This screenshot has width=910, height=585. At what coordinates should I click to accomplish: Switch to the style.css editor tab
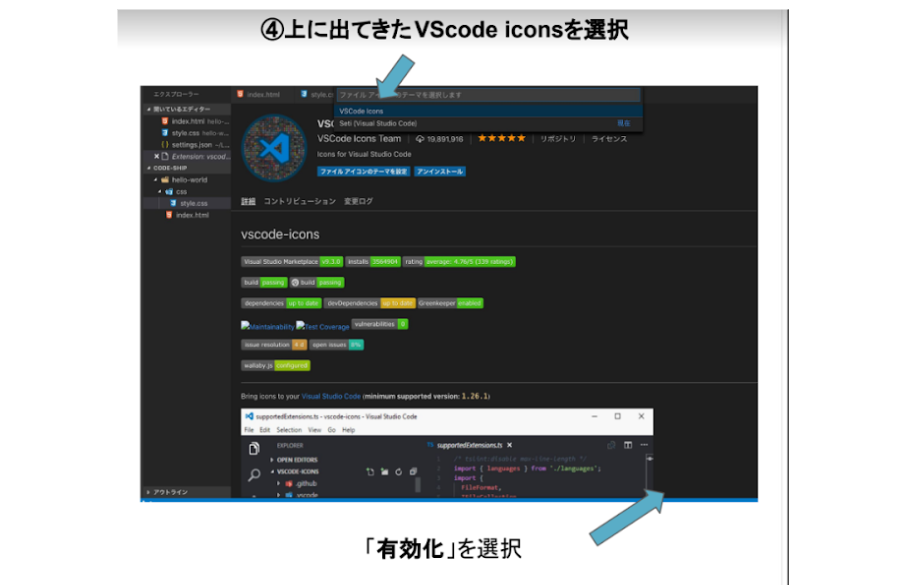315,94
